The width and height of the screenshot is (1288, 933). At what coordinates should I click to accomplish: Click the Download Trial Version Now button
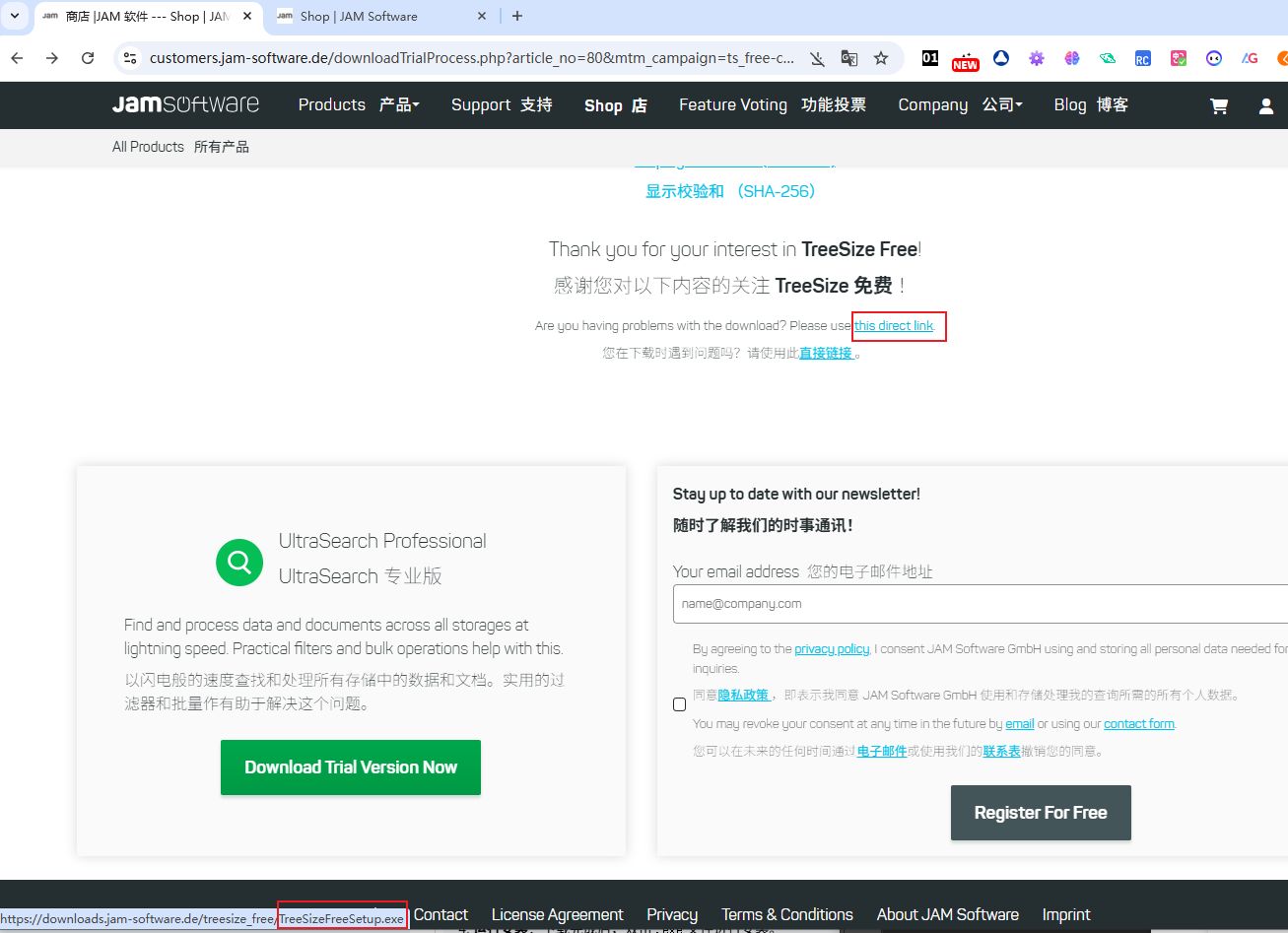pyautogui.click(x=351, y=767)
